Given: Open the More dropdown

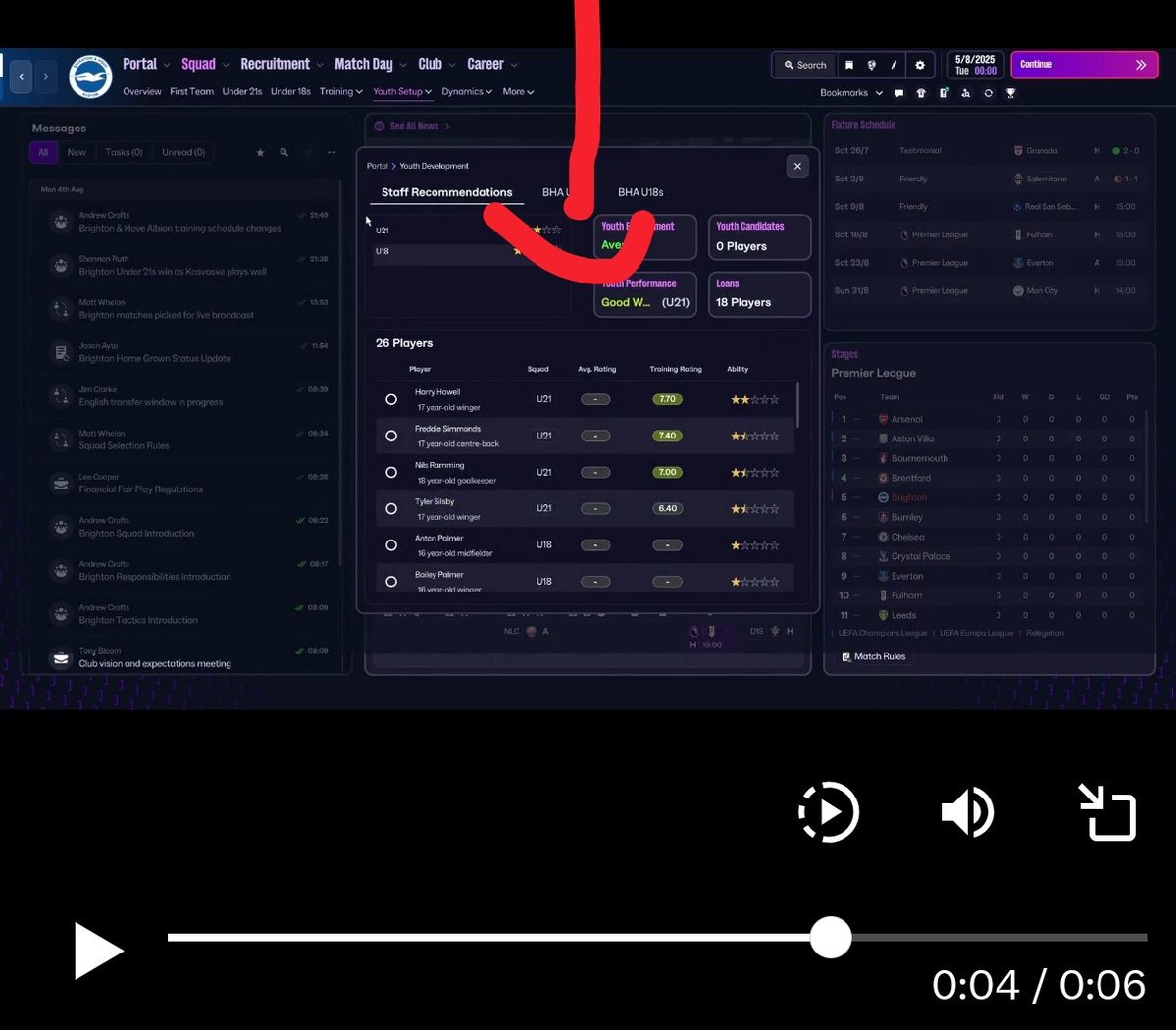Looking at the screenshot, I should [x=518, y=91].
